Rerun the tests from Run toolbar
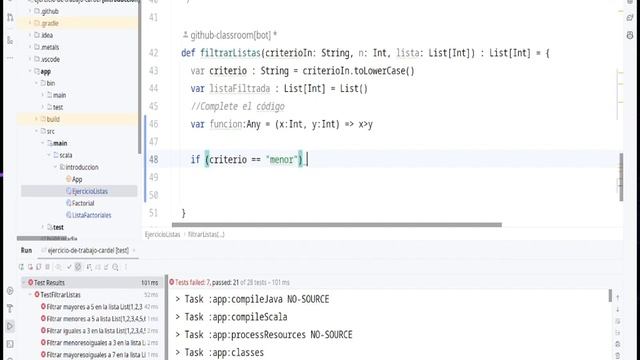The image size is (640, 360). tap(21, 267)
